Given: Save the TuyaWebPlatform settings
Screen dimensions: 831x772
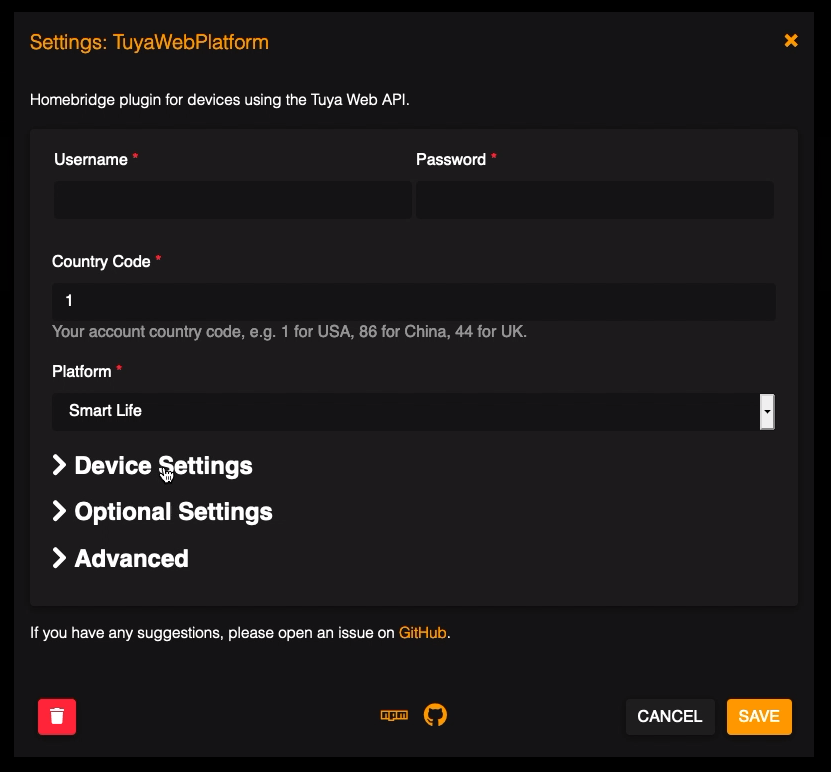Looking at the screenshot, I should [759, 716].
